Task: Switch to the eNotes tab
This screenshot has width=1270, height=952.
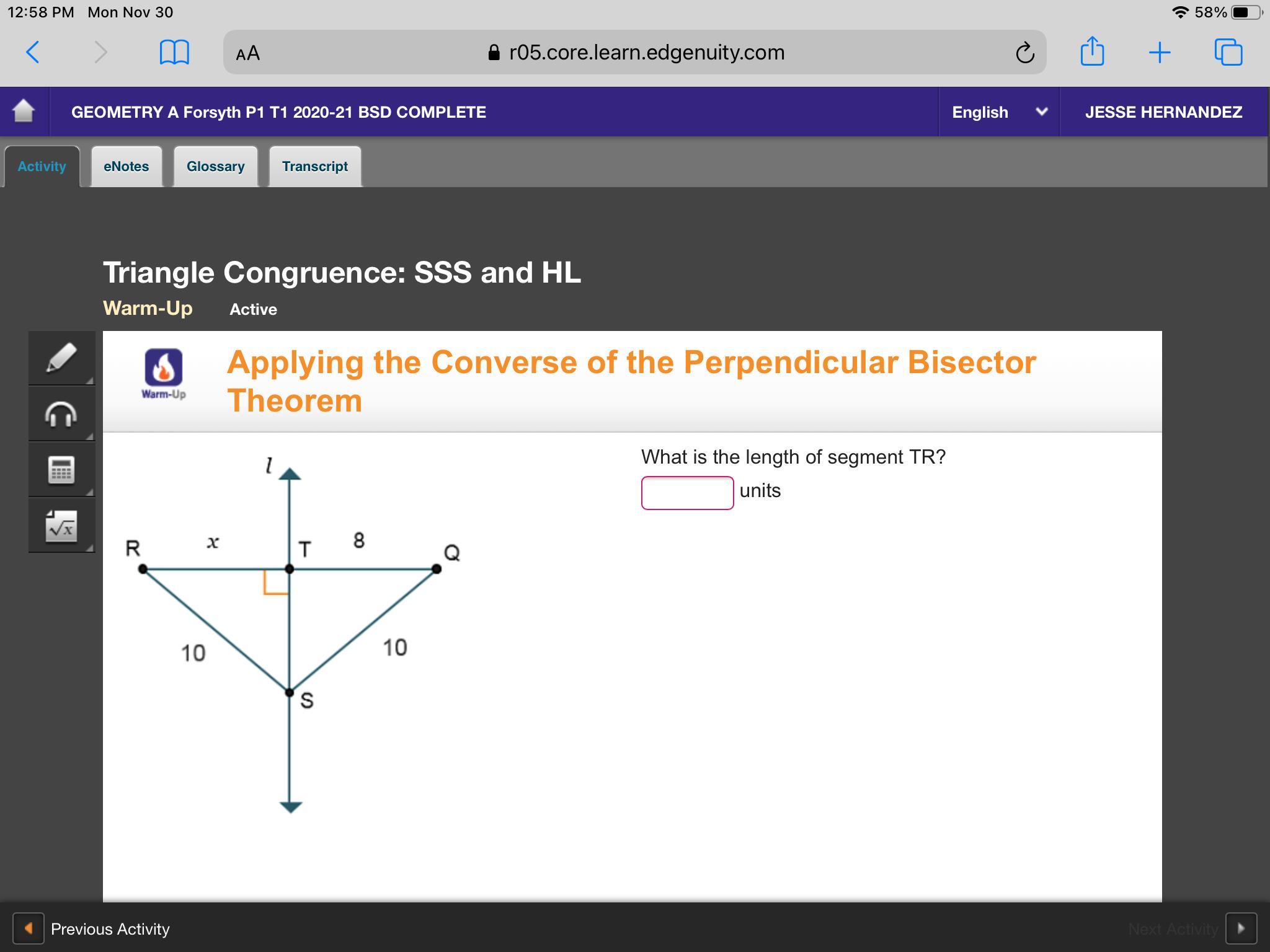Action: coord(126,166)
